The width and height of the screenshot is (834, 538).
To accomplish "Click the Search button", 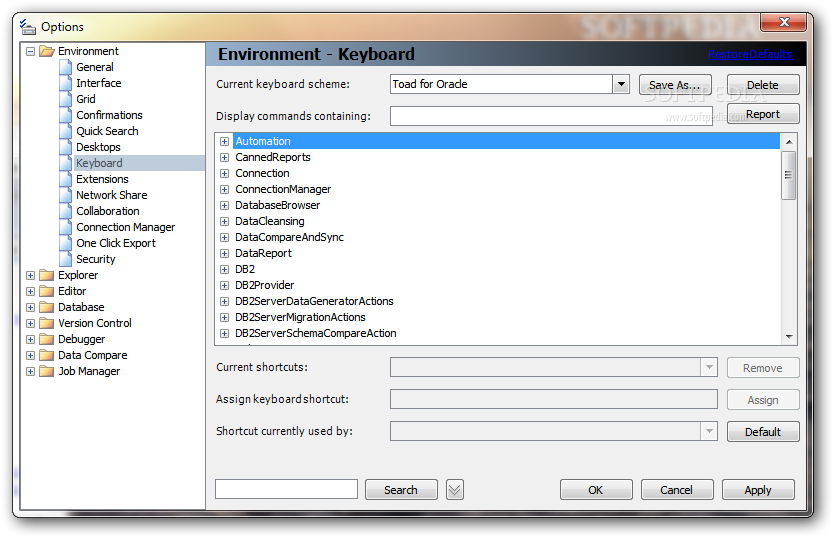I will coord(401,490).
